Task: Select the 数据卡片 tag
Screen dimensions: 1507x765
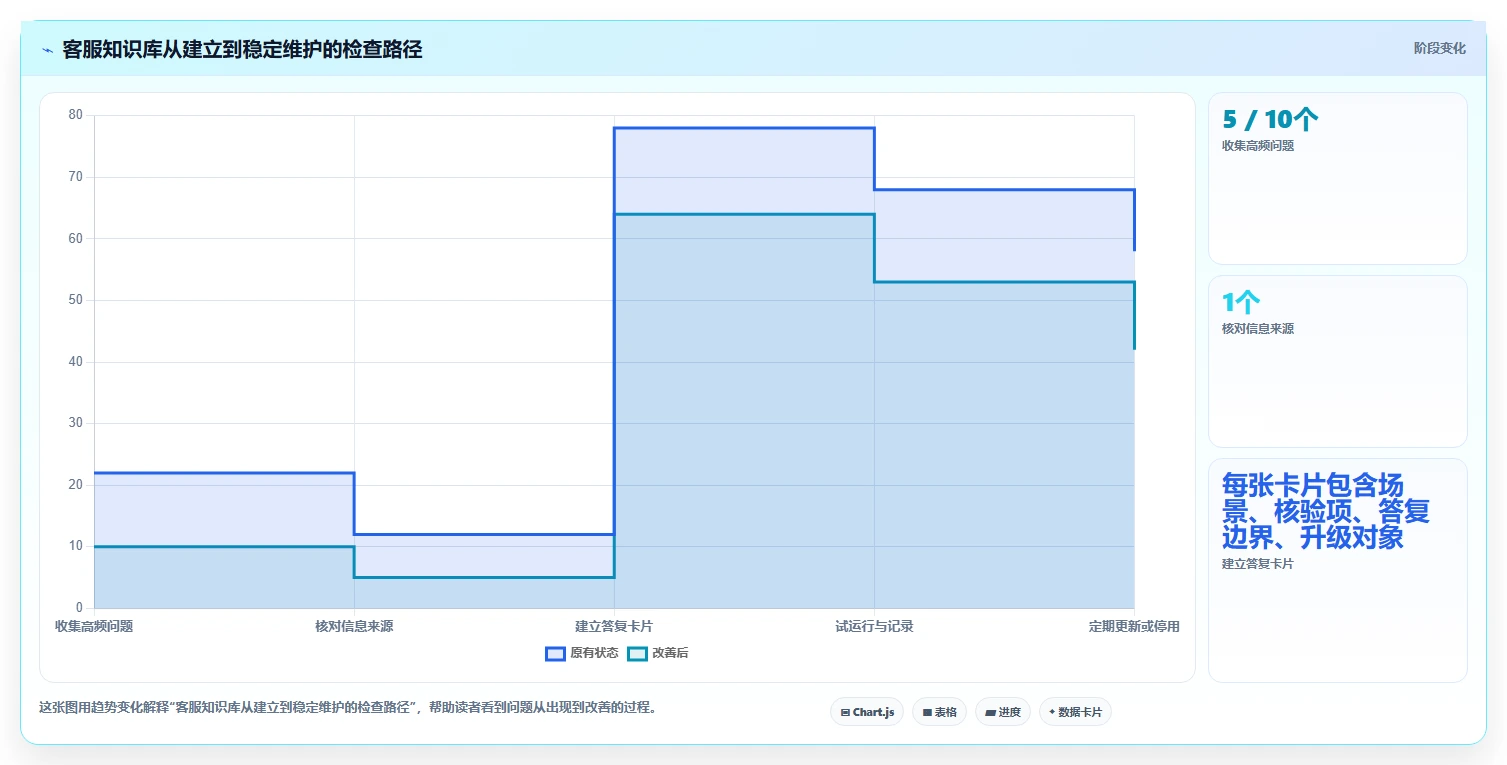Action: pyautogui.click(x=1075, y=712)
